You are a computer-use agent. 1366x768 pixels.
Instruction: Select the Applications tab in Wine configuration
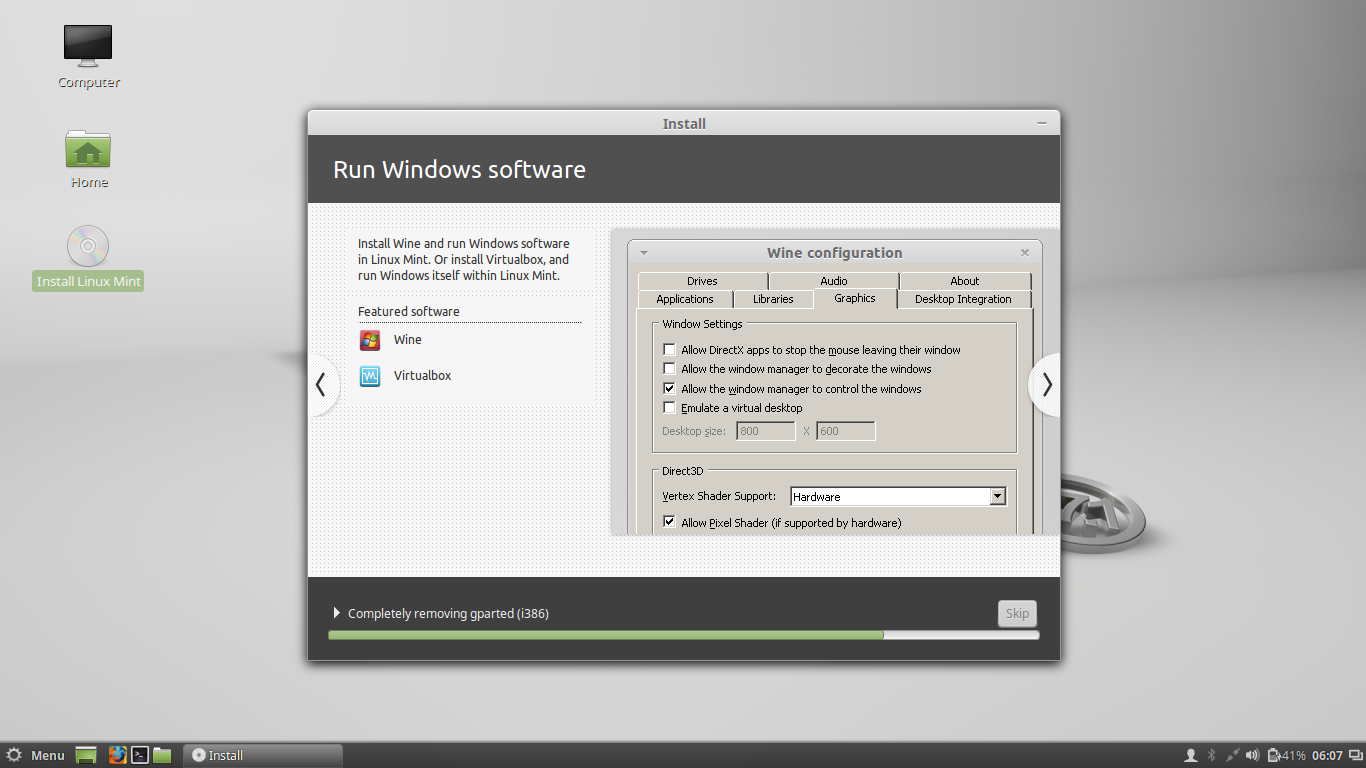click(685, 299)
